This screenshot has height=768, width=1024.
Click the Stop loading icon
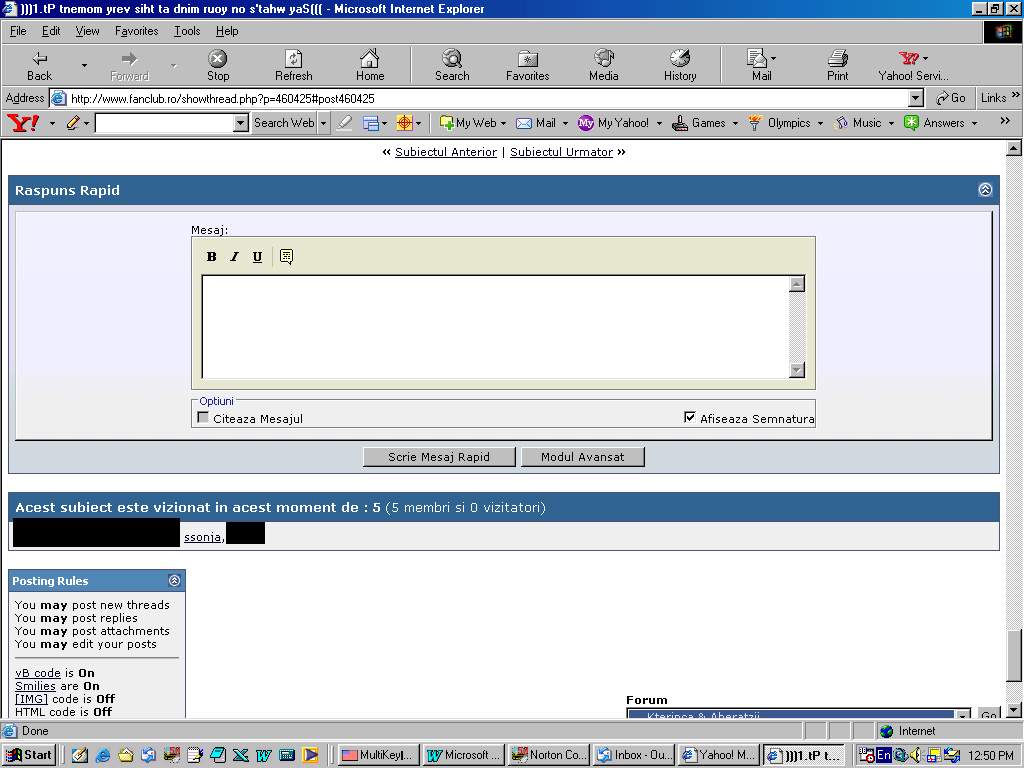point(217,60)
